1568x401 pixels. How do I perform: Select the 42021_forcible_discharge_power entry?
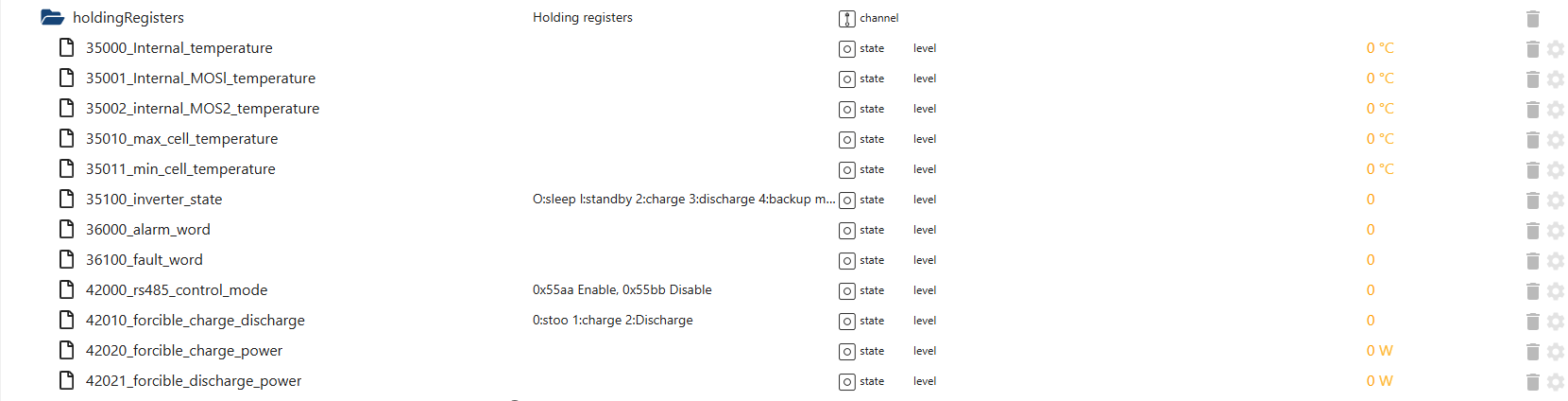194,381
